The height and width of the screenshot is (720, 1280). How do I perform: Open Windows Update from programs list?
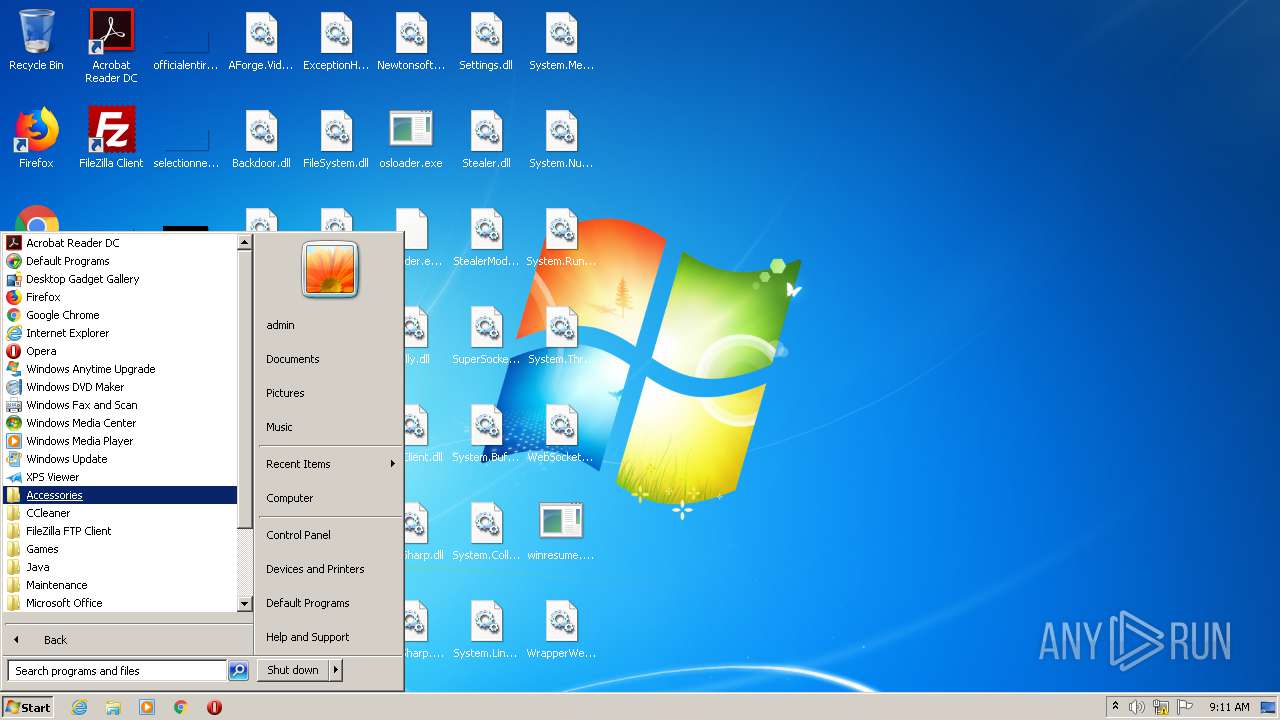pyautogui.click(x=120, y=459)
